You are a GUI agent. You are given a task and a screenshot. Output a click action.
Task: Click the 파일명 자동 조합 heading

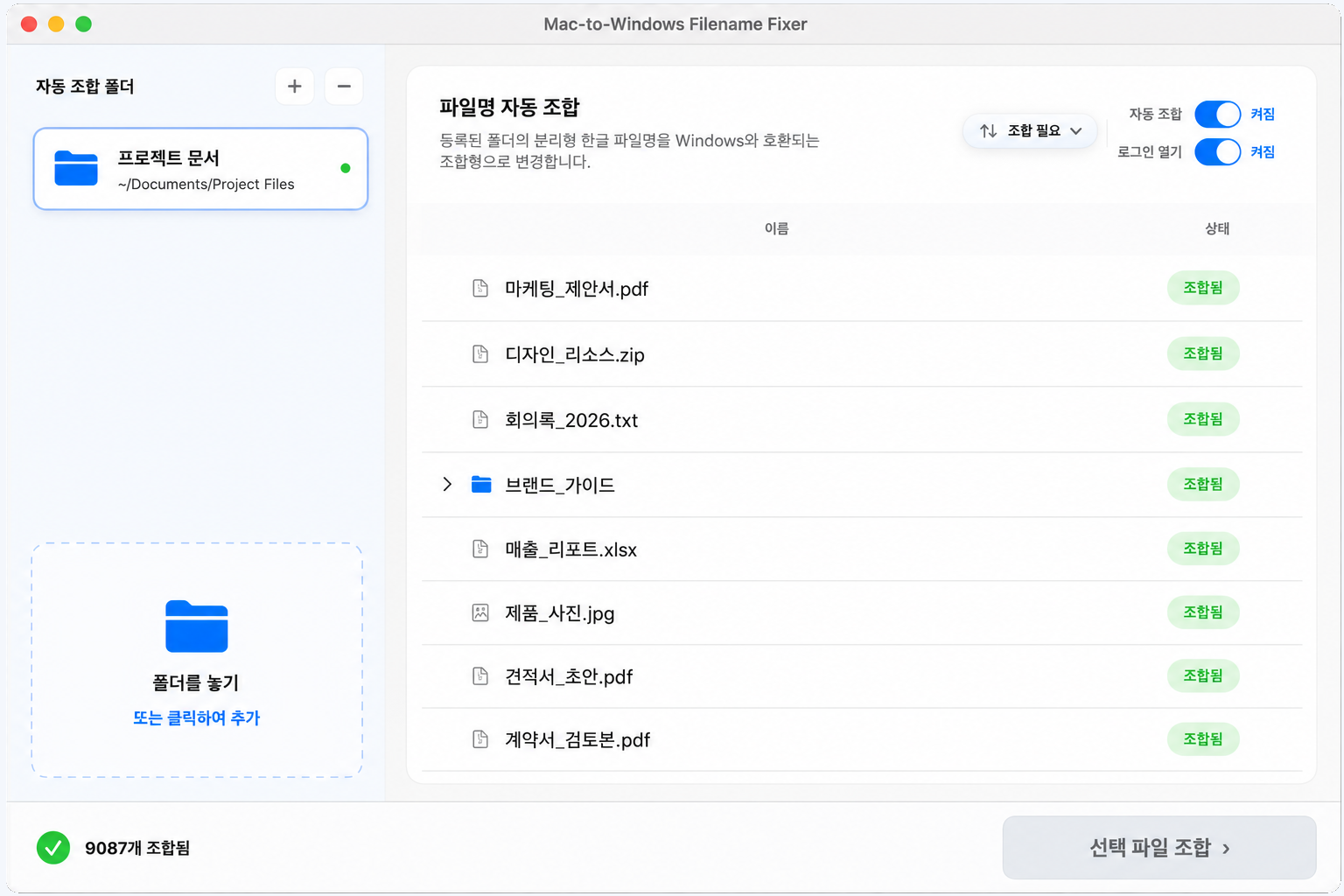coord(509,107)
